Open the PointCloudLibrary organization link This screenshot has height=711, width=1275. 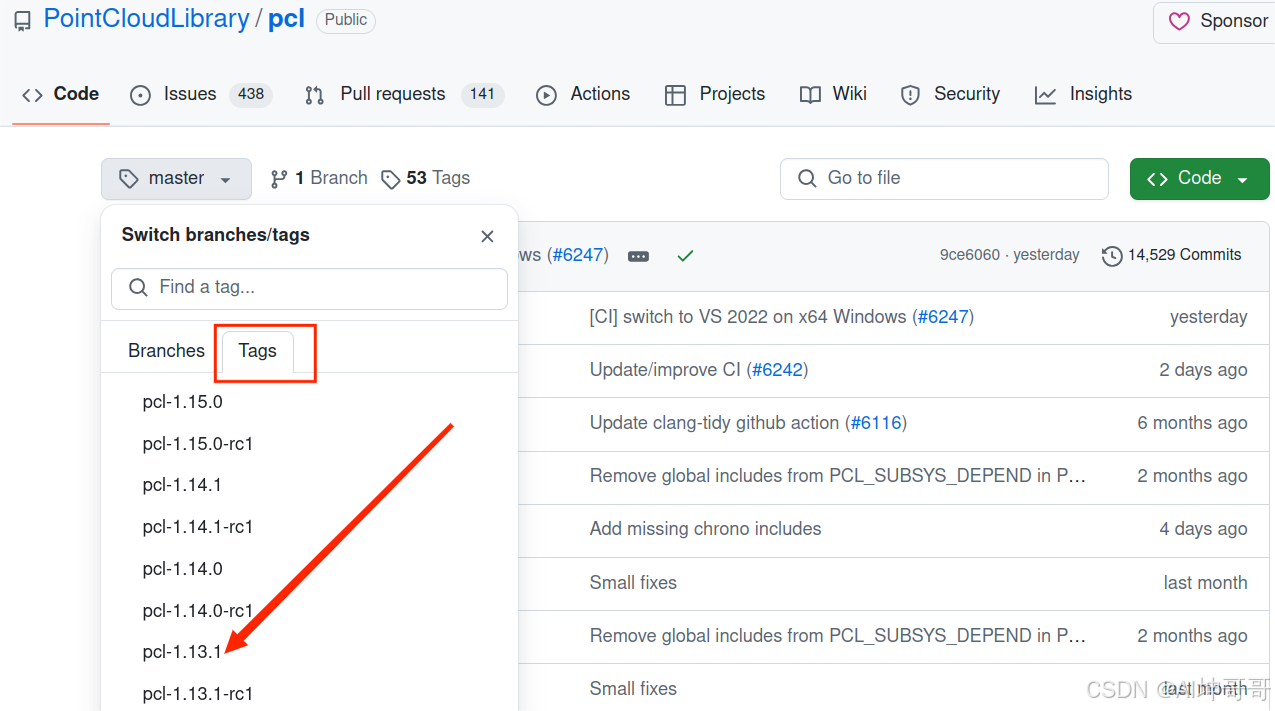click(146, 19)
